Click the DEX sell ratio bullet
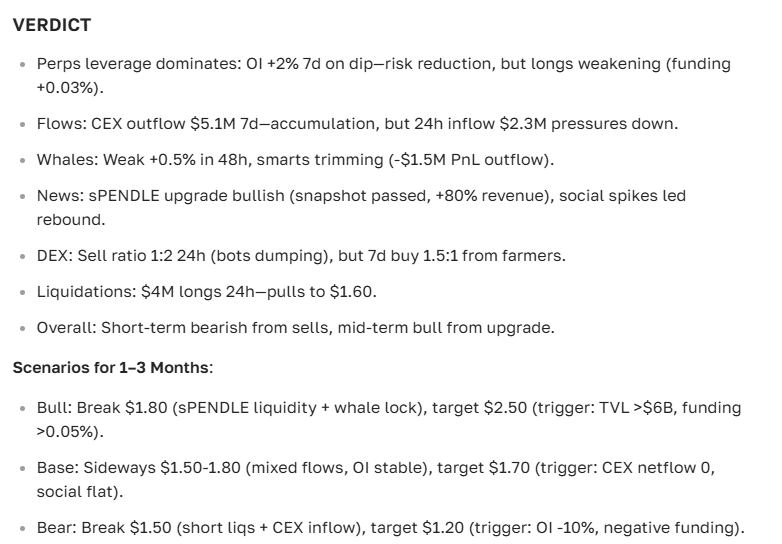The image size is (782, 544). (301, 256)
